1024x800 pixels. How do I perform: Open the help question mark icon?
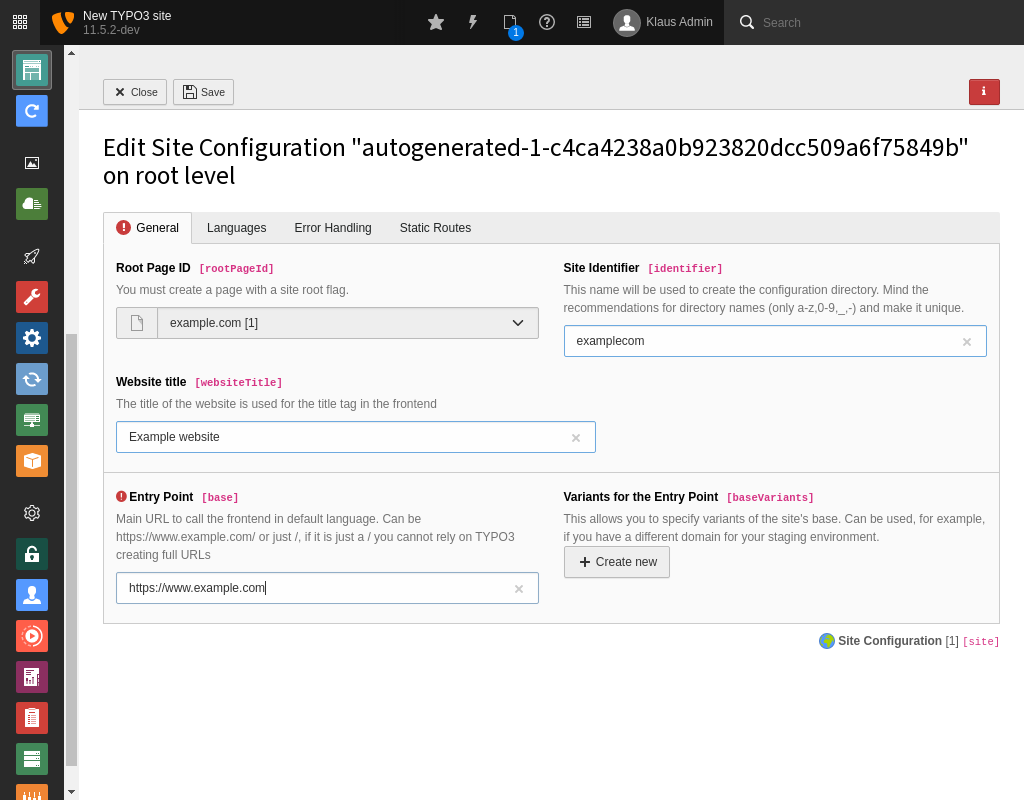pyautogui.click(x=547, y=22)
